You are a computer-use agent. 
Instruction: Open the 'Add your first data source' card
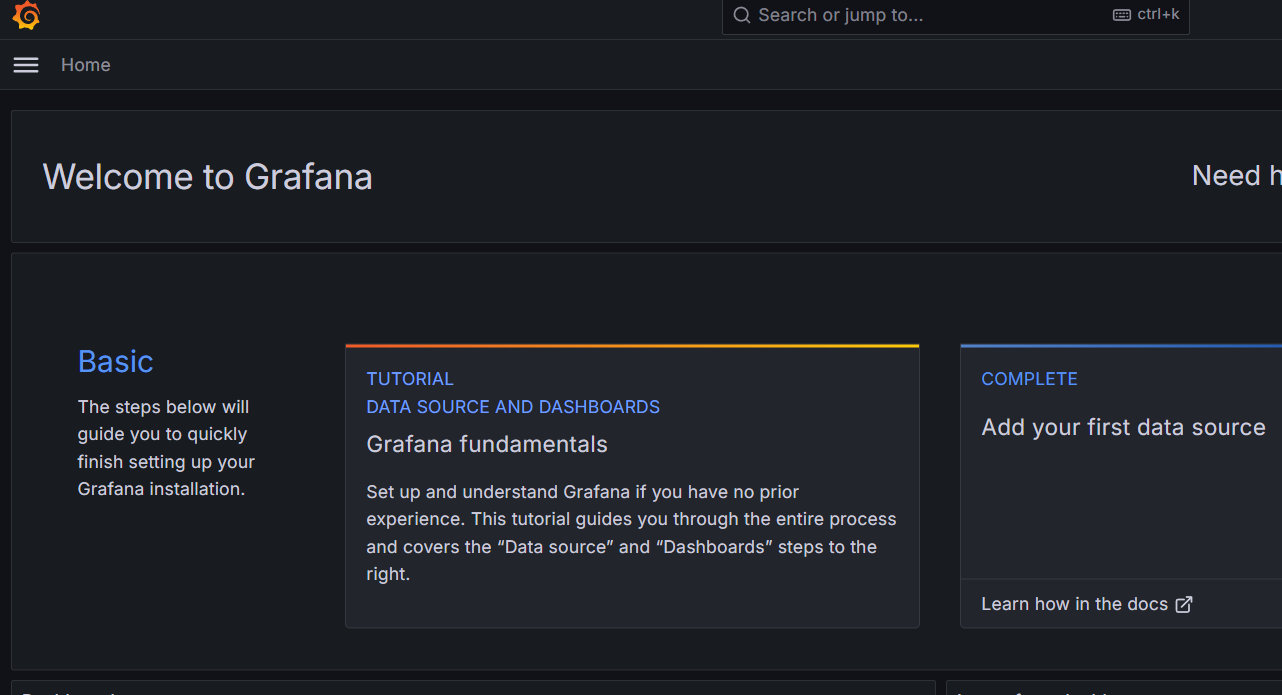(x=1121, y=486)
